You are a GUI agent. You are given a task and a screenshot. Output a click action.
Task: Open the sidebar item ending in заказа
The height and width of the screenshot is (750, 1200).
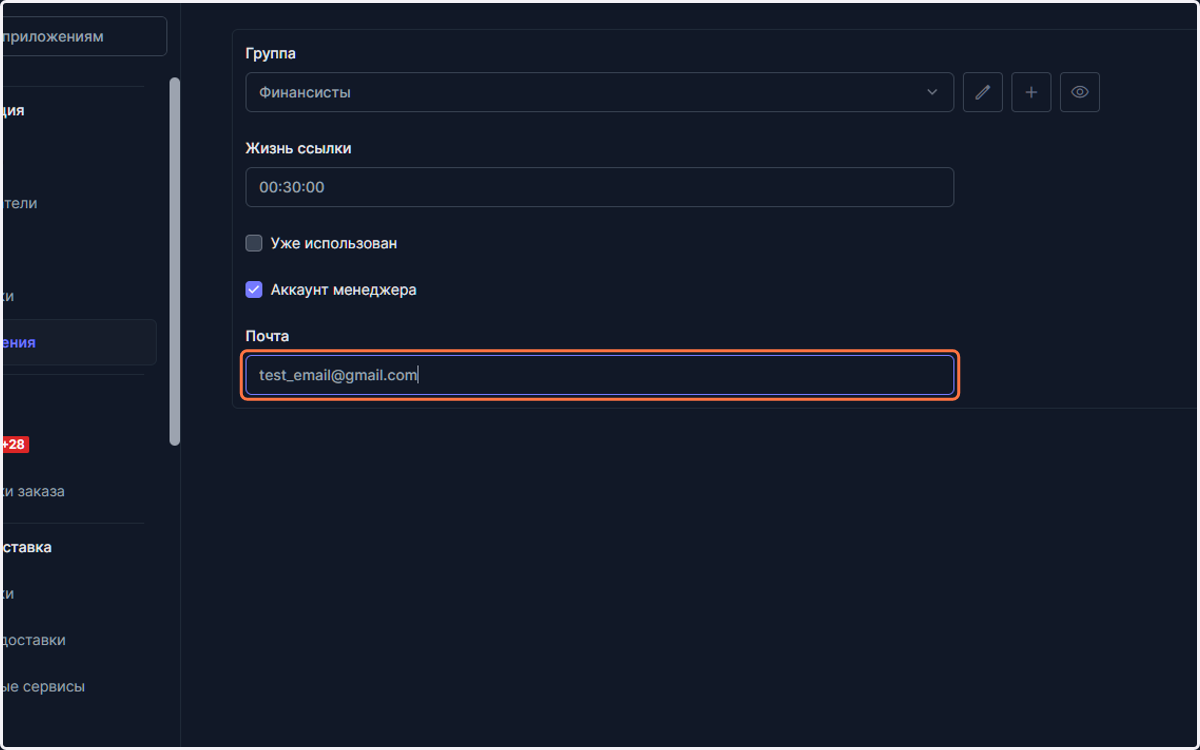[x=33, y=491]
